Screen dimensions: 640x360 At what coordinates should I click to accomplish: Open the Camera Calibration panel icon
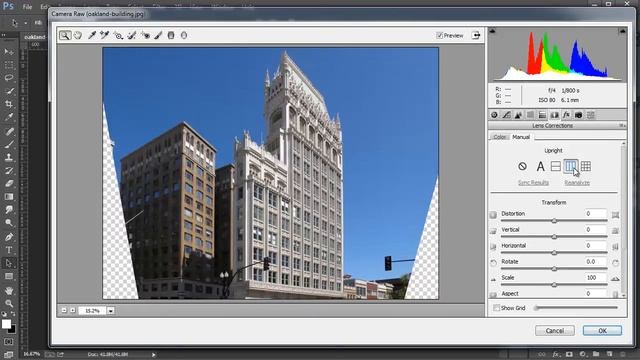578,115
